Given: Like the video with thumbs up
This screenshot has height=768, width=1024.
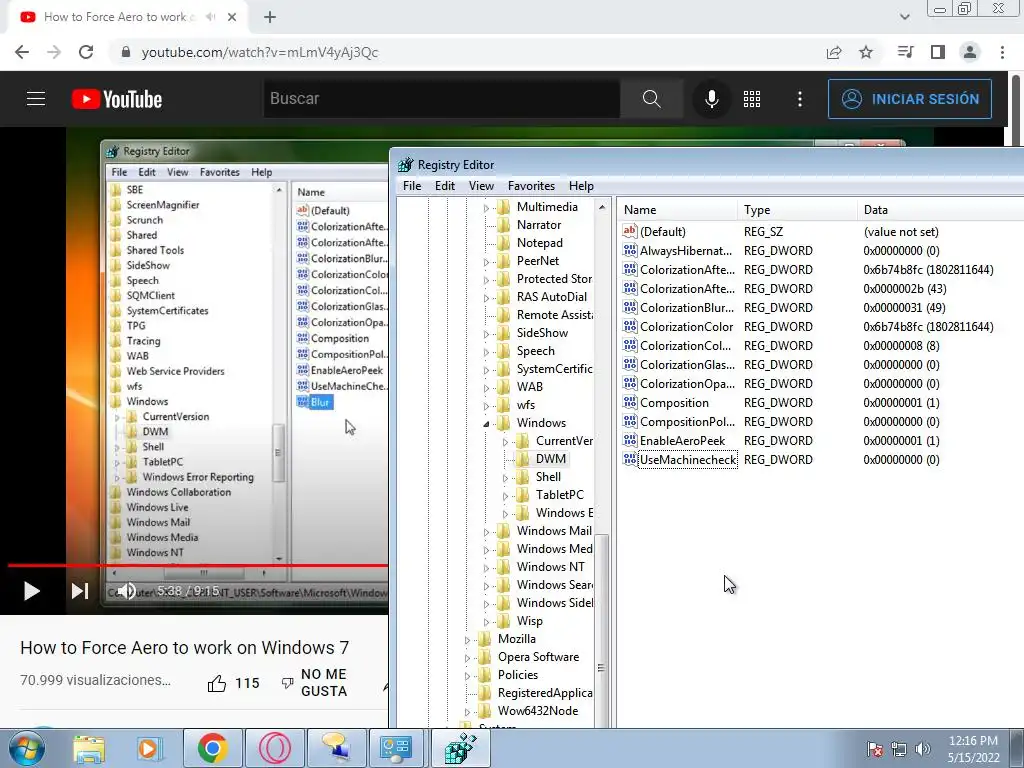Looking at the screenshot, I should click(217, 683).
